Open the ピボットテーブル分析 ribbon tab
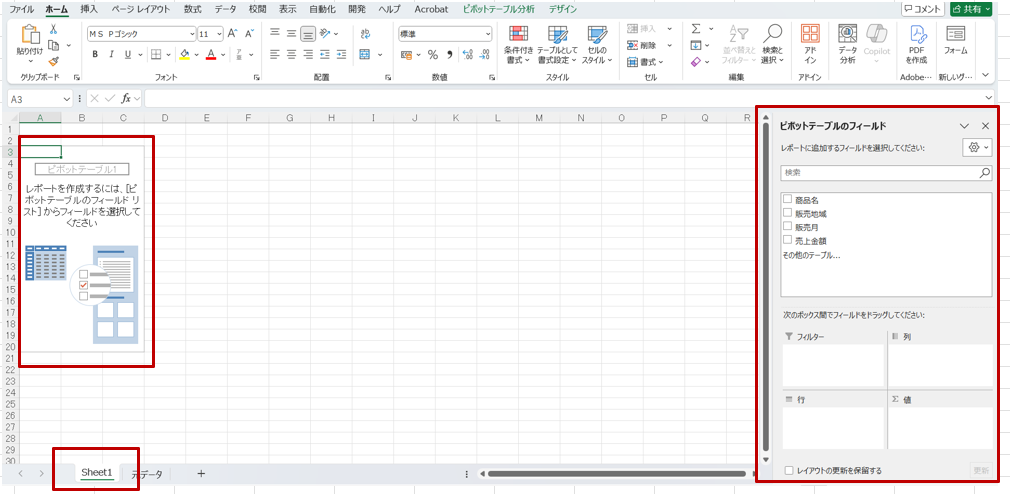 pyautogui.click(x=498, y=9)
